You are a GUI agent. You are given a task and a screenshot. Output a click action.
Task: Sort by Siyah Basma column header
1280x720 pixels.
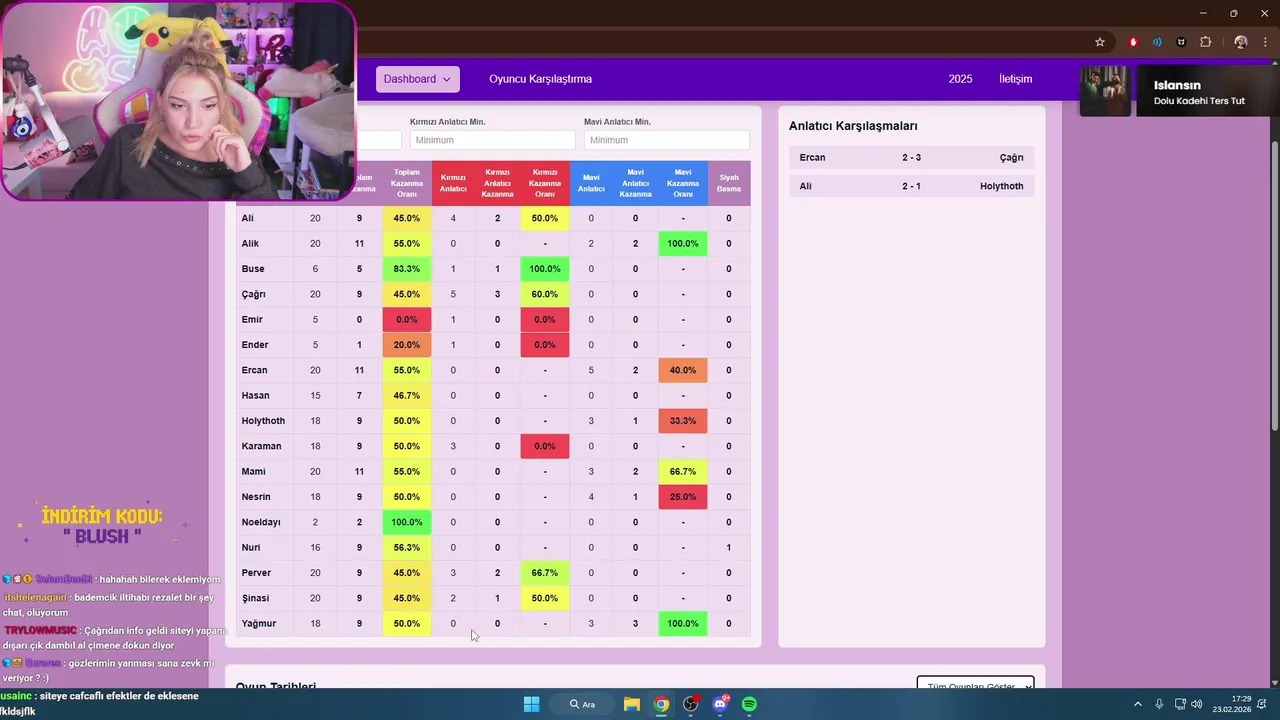(x=729, y=183)
